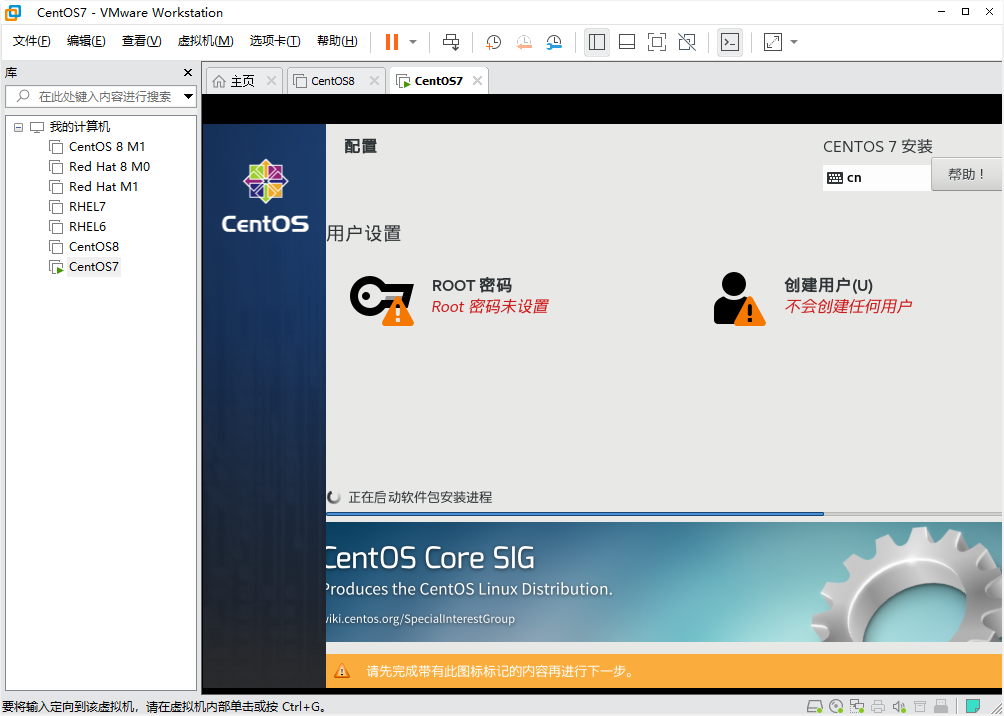The height and width of the screenshot is (716, 1004).
Task: Set the ROOT 密码 root password
Action: tap(472, 285)
